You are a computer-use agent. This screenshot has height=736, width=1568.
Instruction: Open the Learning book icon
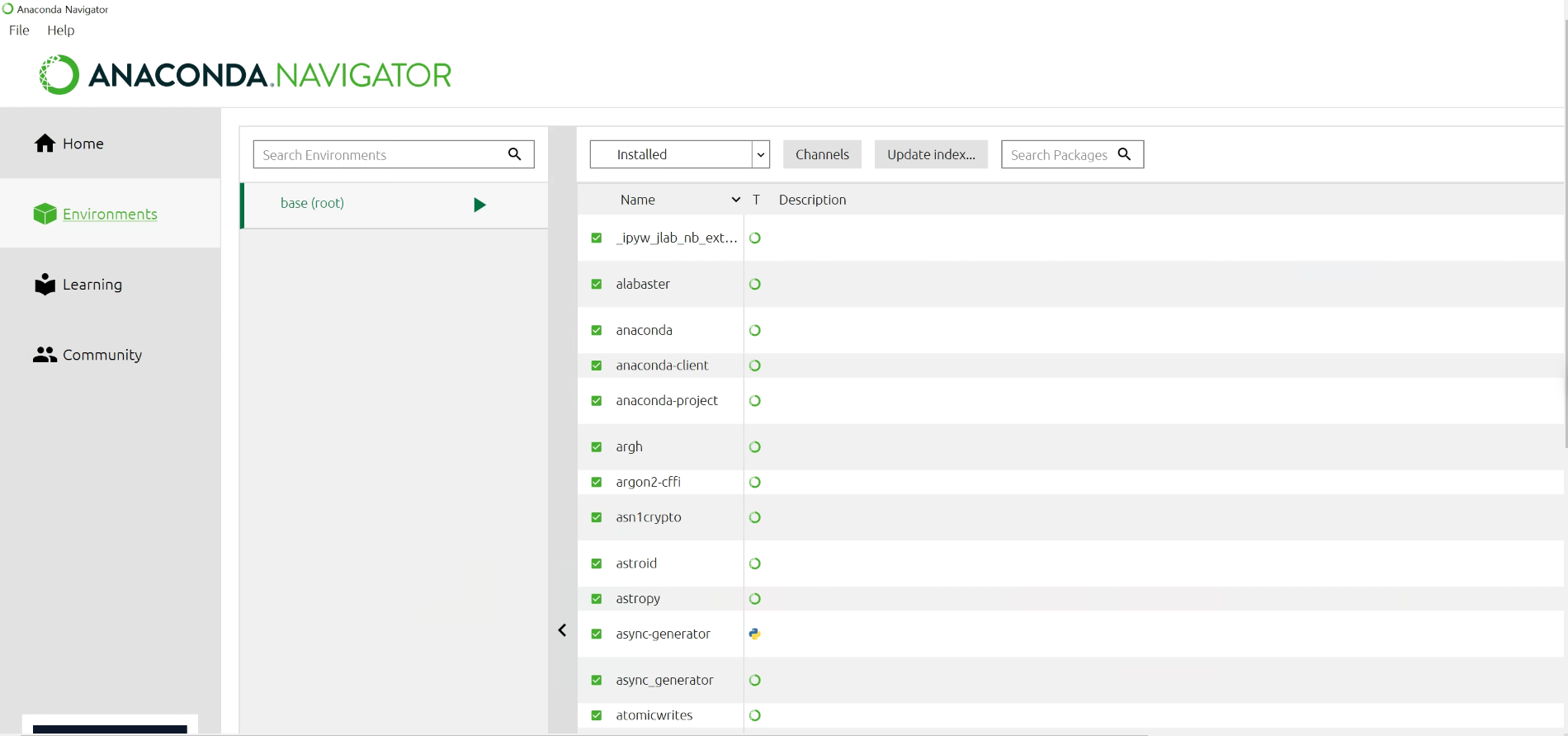(45, 284)
